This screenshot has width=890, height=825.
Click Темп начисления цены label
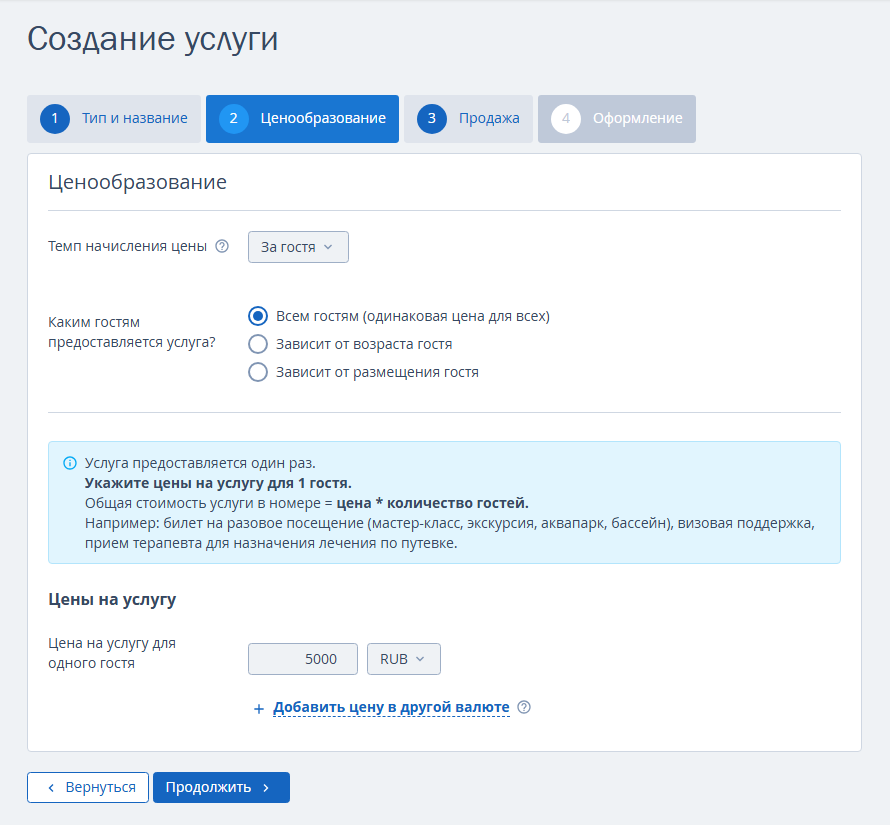coord(127,246)
